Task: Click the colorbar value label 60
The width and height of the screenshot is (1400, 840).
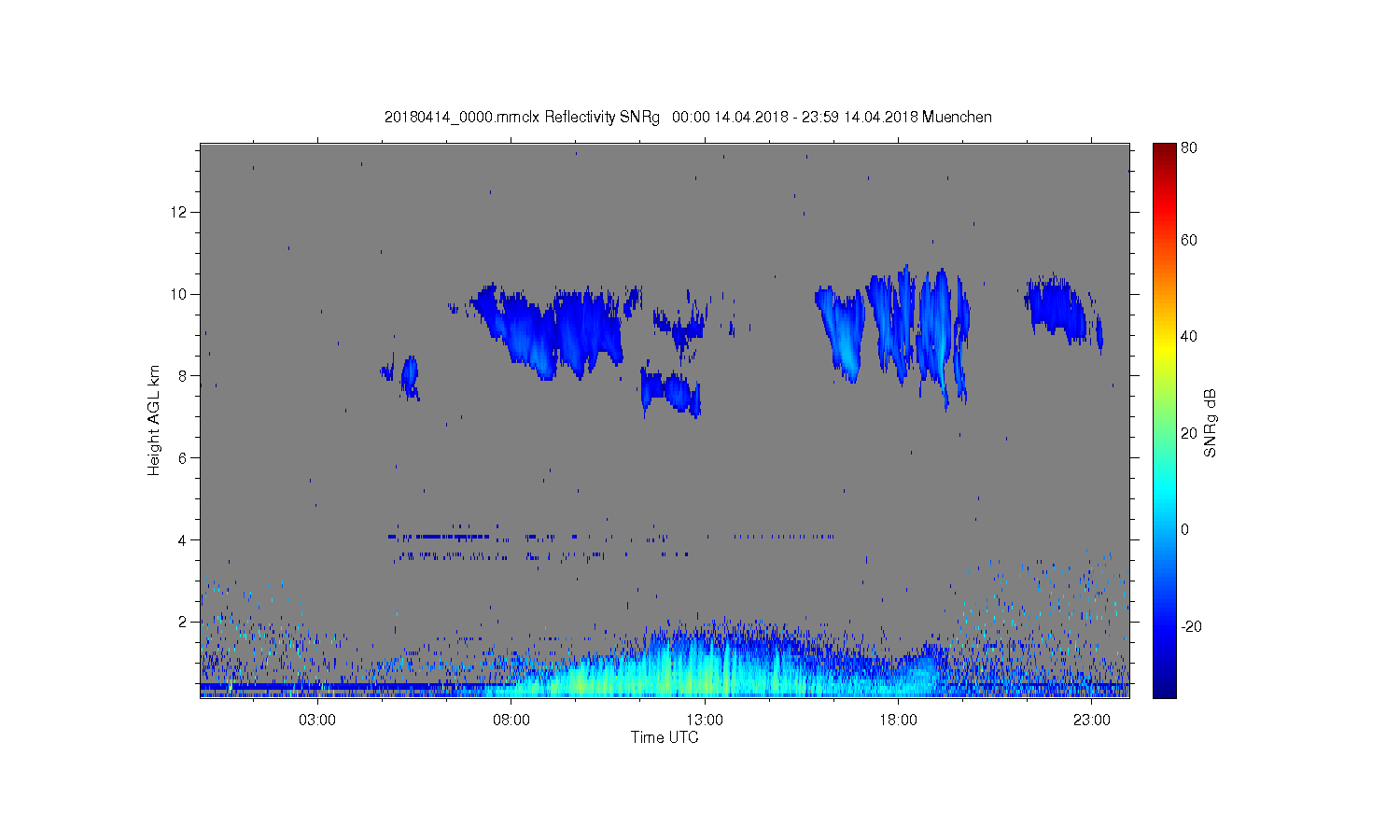Action: coord(1189,240)
